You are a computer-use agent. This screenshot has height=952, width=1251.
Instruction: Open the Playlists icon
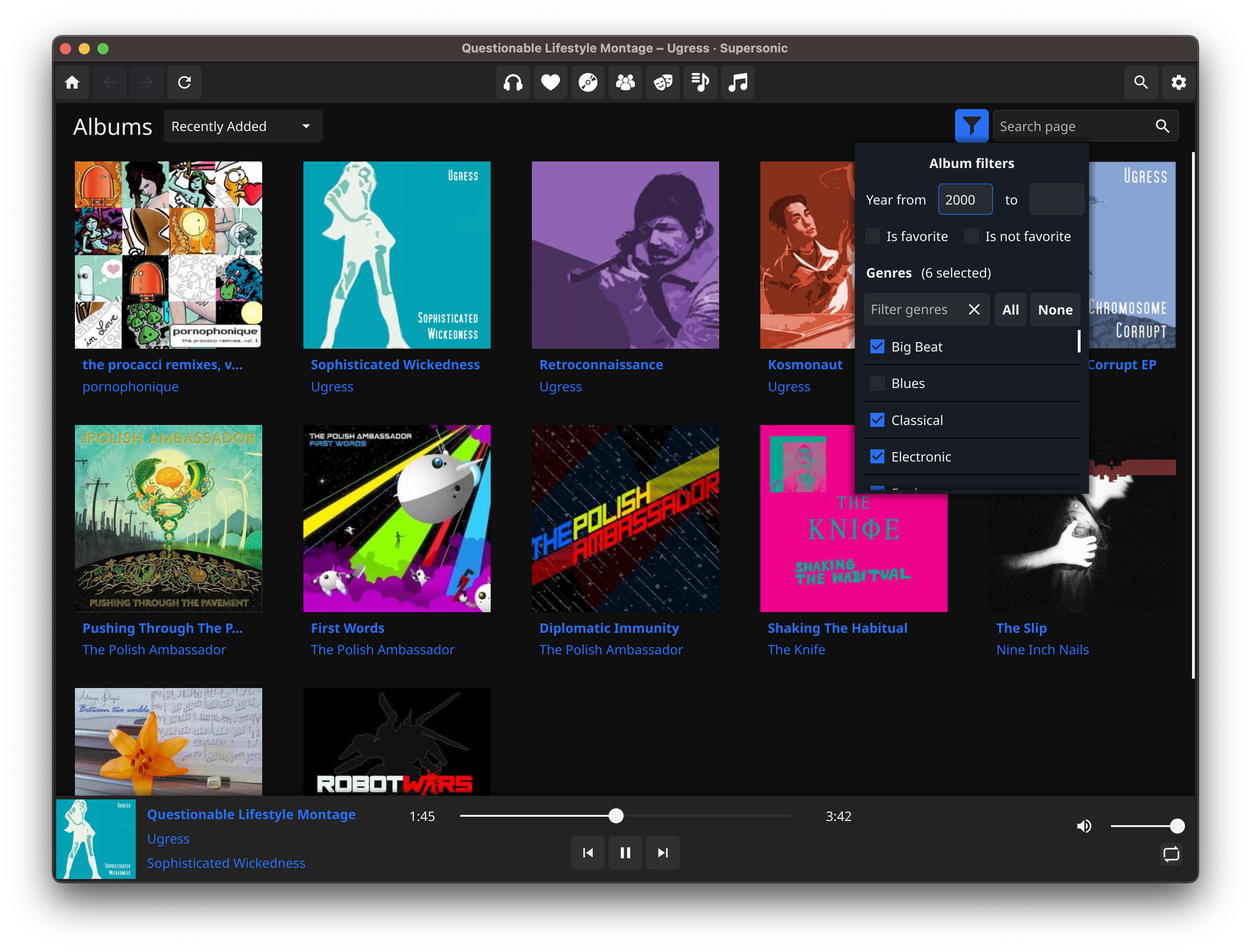pos(700,83)
